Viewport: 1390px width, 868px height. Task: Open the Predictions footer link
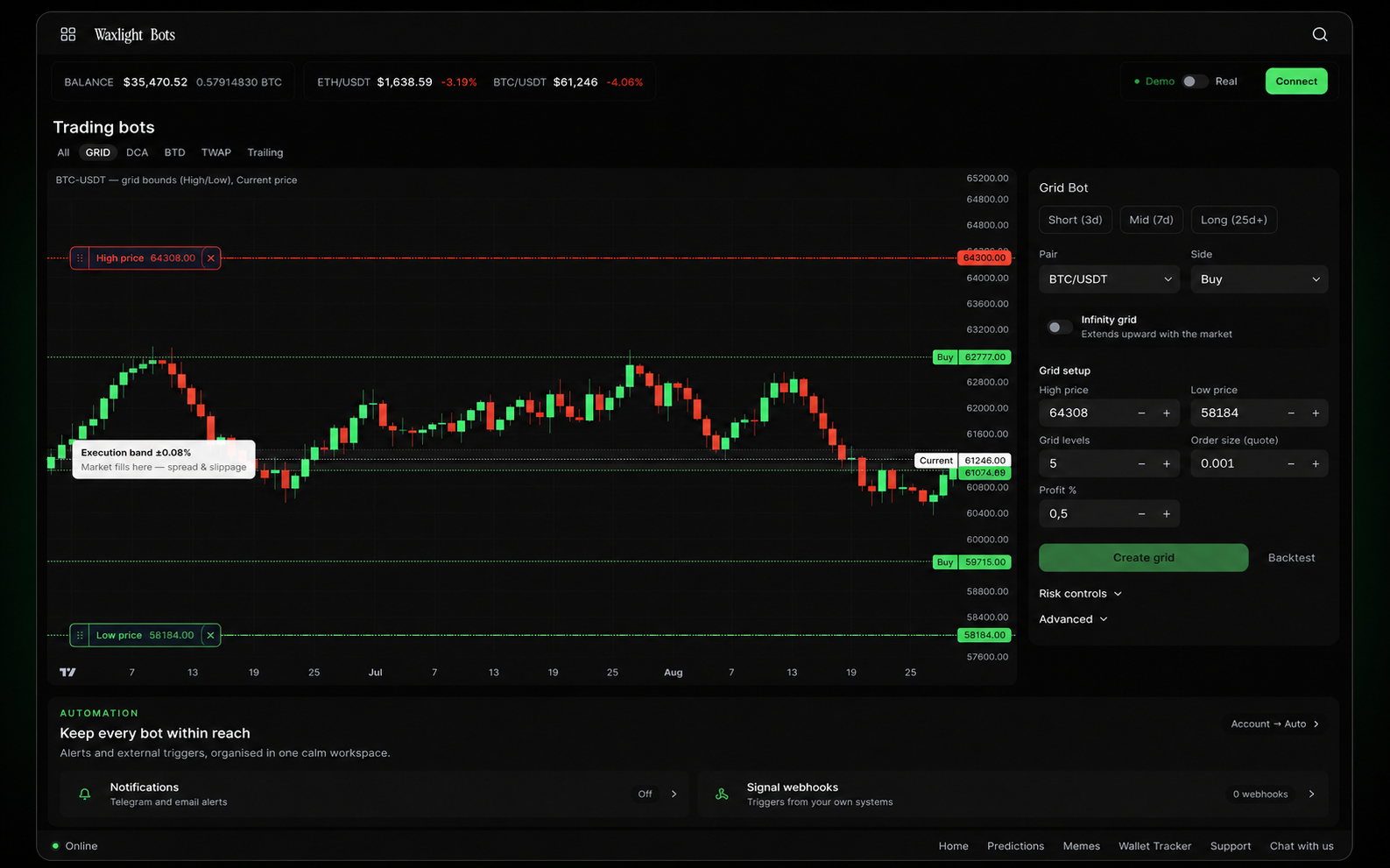[x=1015, y=846]
